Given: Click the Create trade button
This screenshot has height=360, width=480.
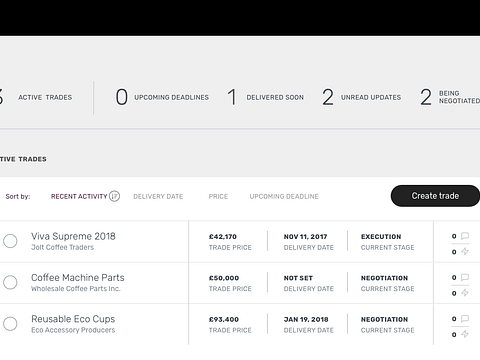Looking at the screenshot, I should (x=435, y=196).
